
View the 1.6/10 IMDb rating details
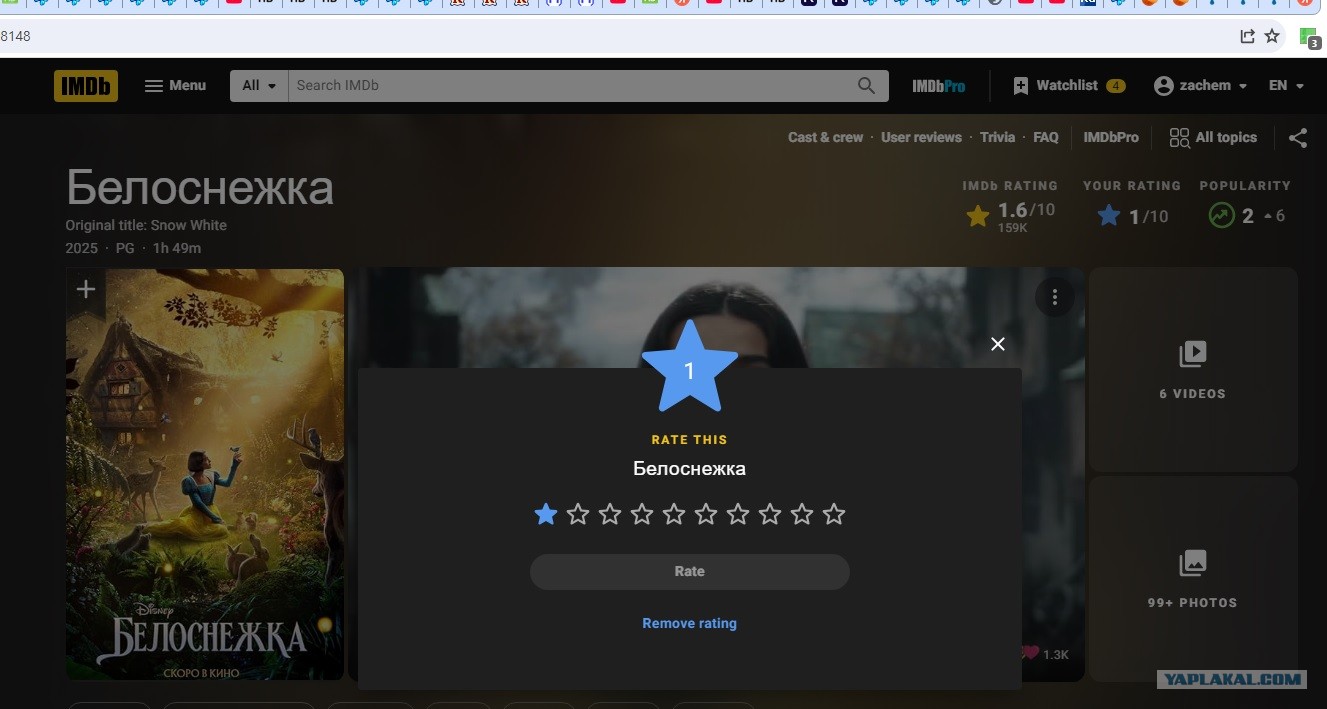[1010, 215]
